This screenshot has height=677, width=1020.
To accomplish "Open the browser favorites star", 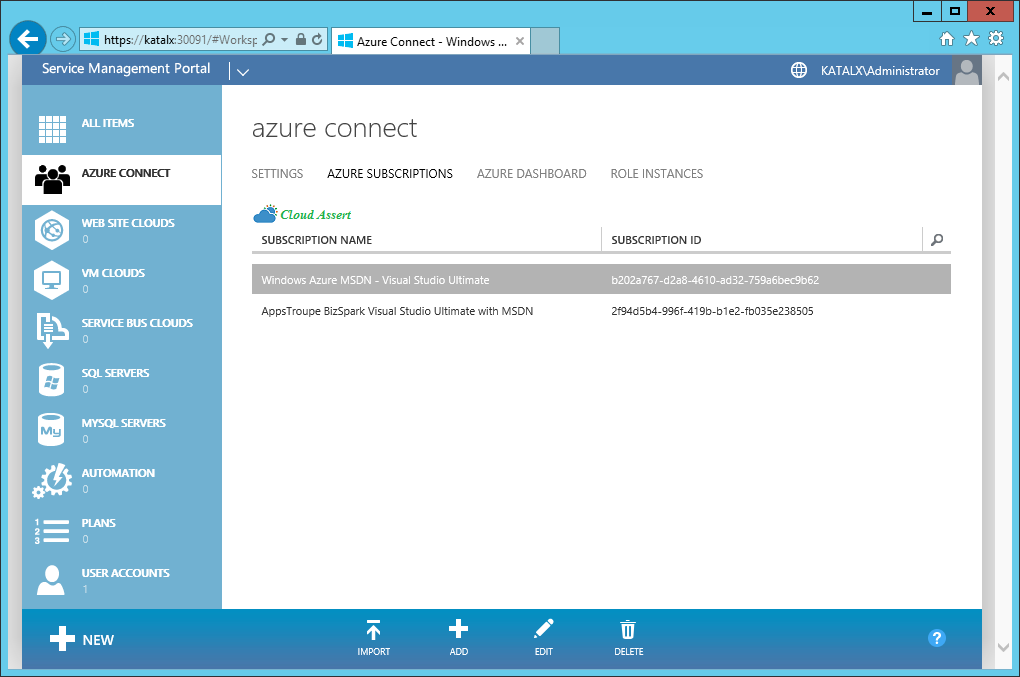I will (971, 39).
